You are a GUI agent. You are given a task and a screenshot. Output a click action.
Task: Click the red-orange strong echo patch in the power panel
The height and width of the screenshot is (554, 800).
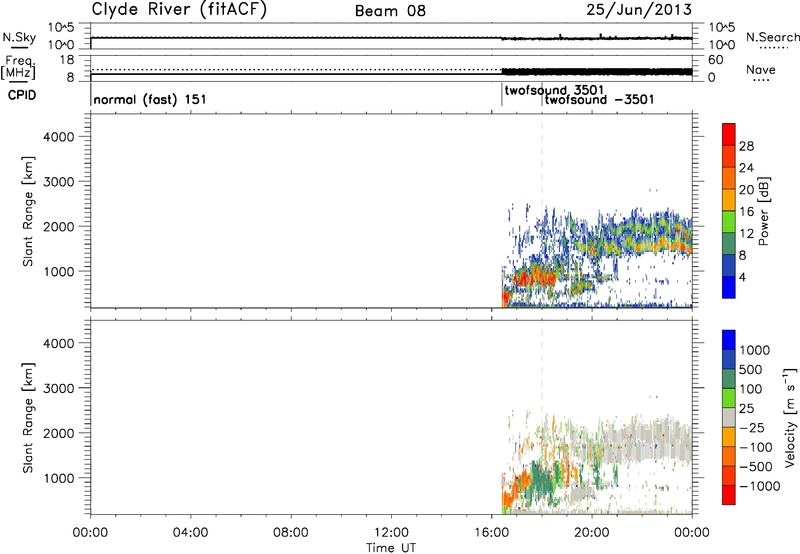coord(533,278)
